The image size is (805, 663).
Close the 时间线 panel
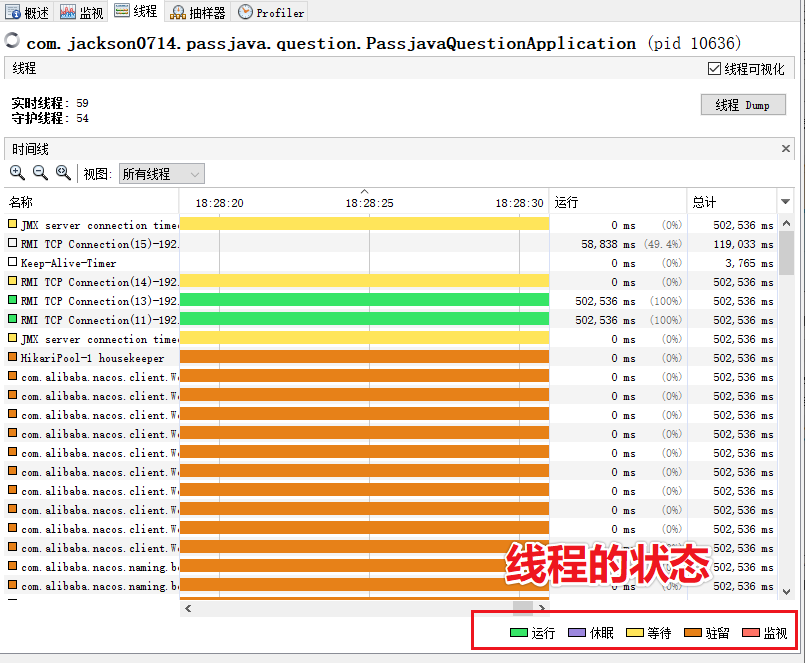click(785, 148)
